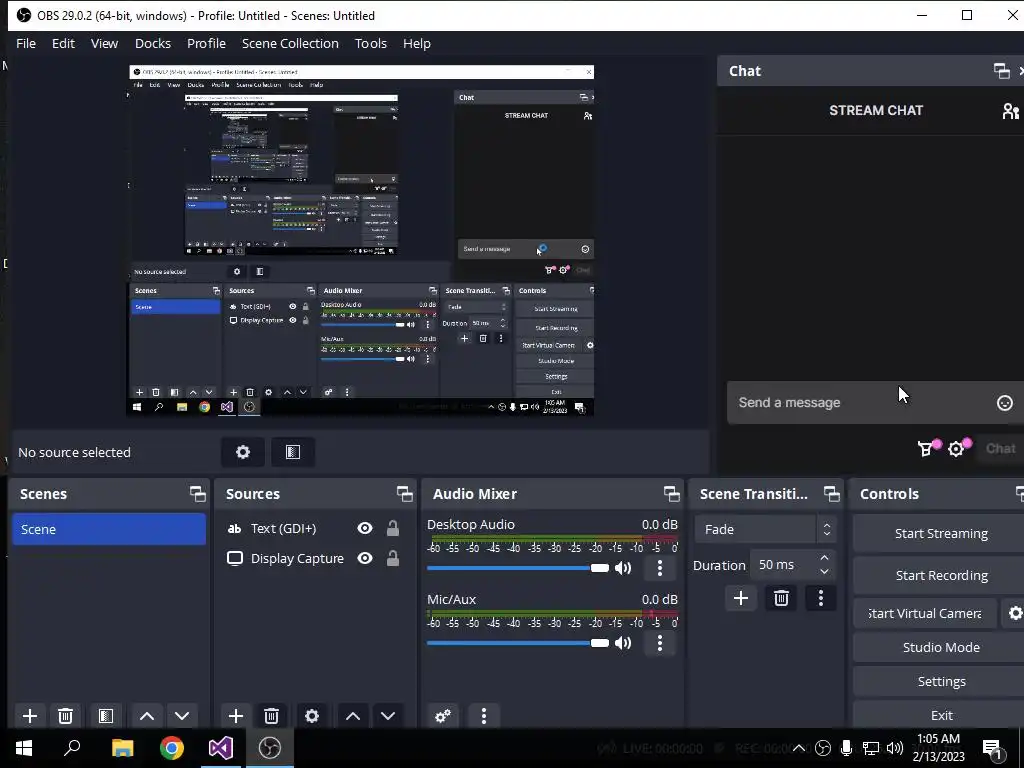Add a new source with plus icon
The width and height of the screenshot is (1024, 768).
click(236, 716)
